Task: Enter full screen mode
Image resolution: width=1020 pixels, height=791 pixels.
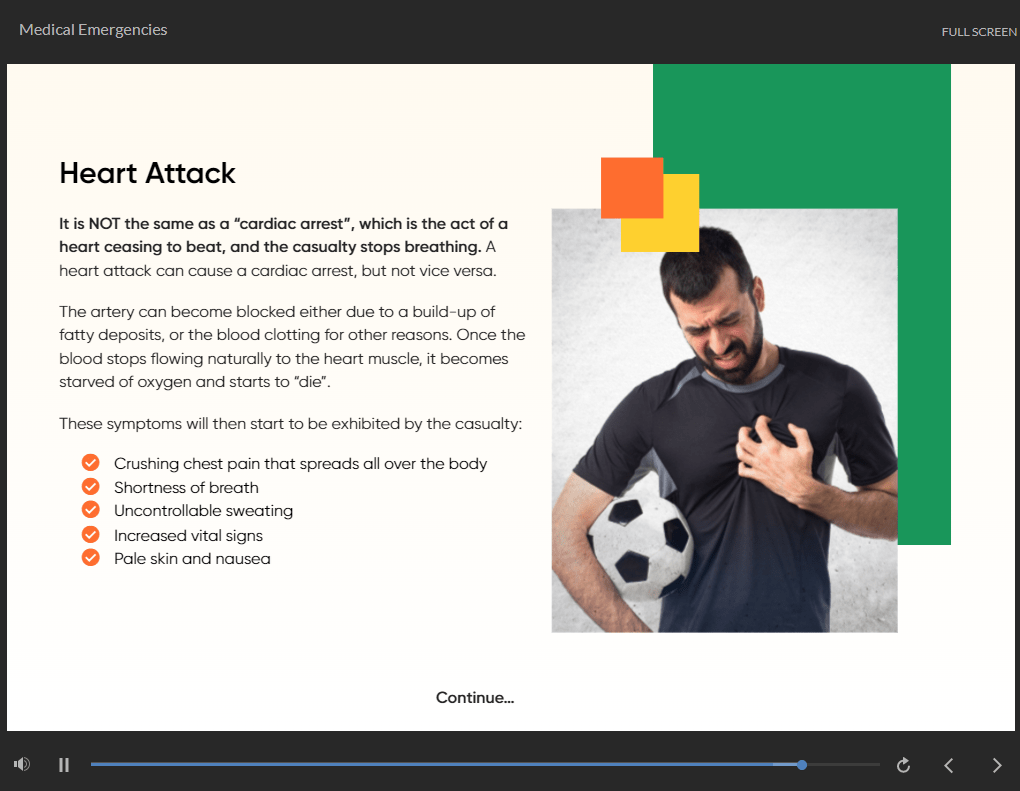Action: [x=978, y=32]
